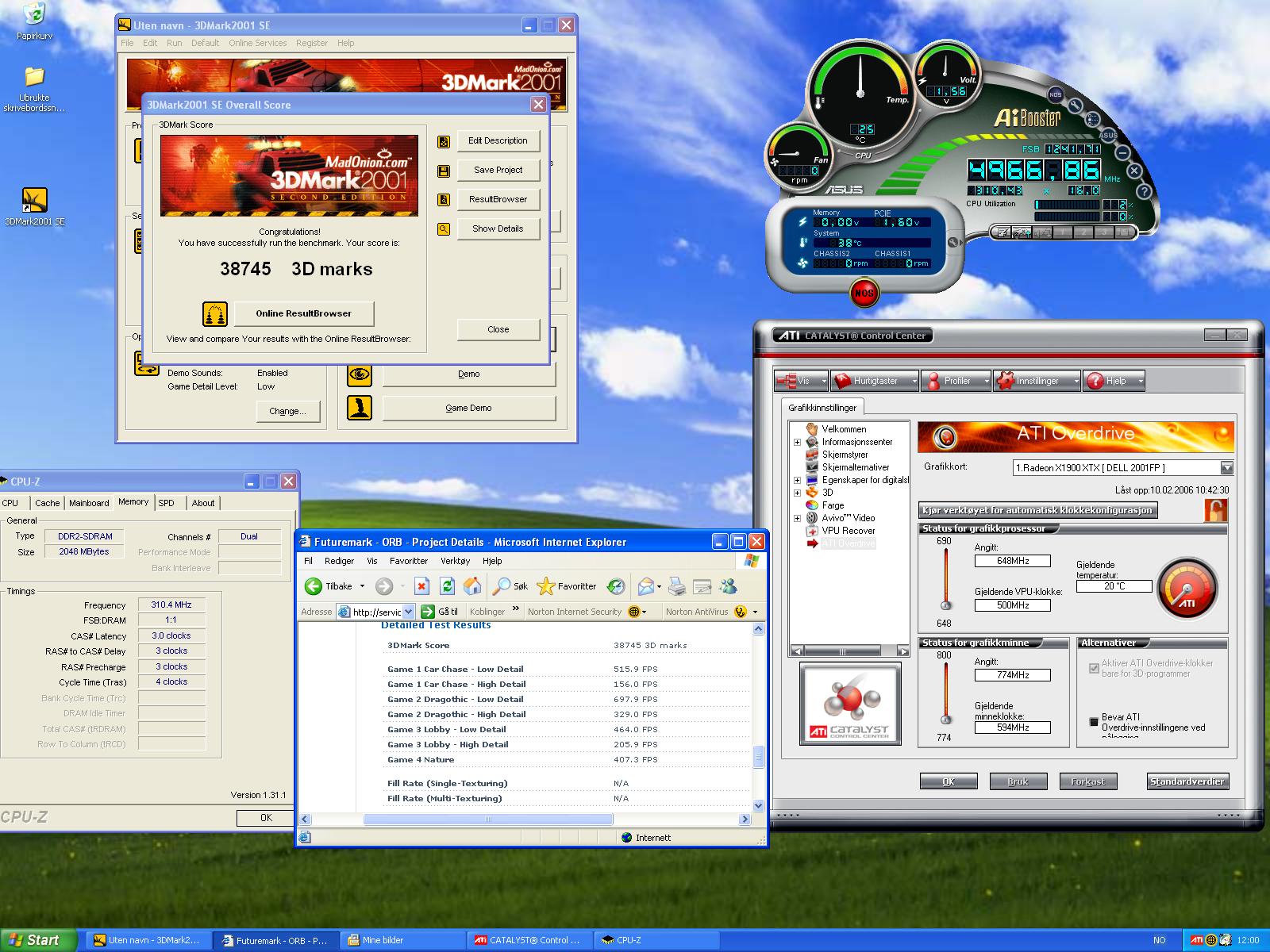Refresh the page in Internet Explorer toolbar
Viewport: 1270px width, 952px height.
click(447, 587)
